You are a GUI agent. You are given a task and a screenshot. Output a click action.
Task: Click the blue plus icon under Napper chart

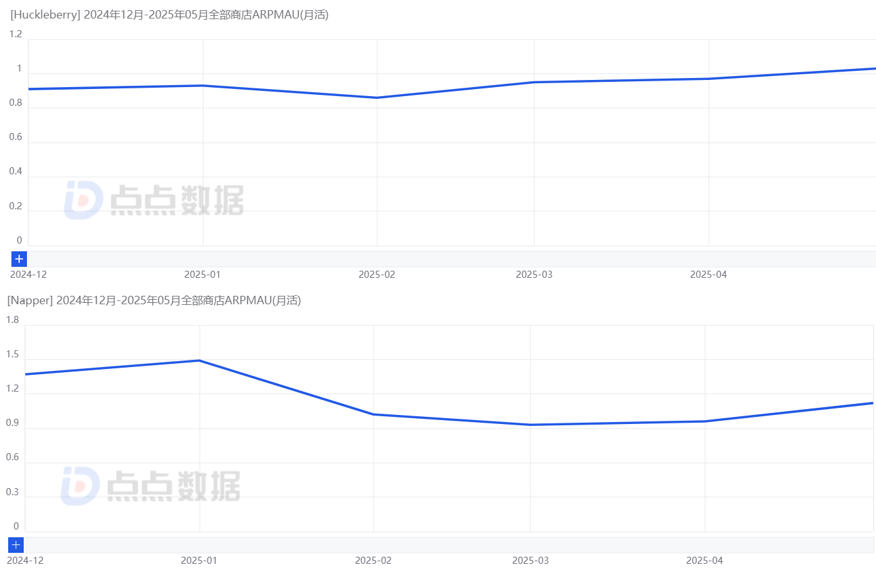pos(16,545)
